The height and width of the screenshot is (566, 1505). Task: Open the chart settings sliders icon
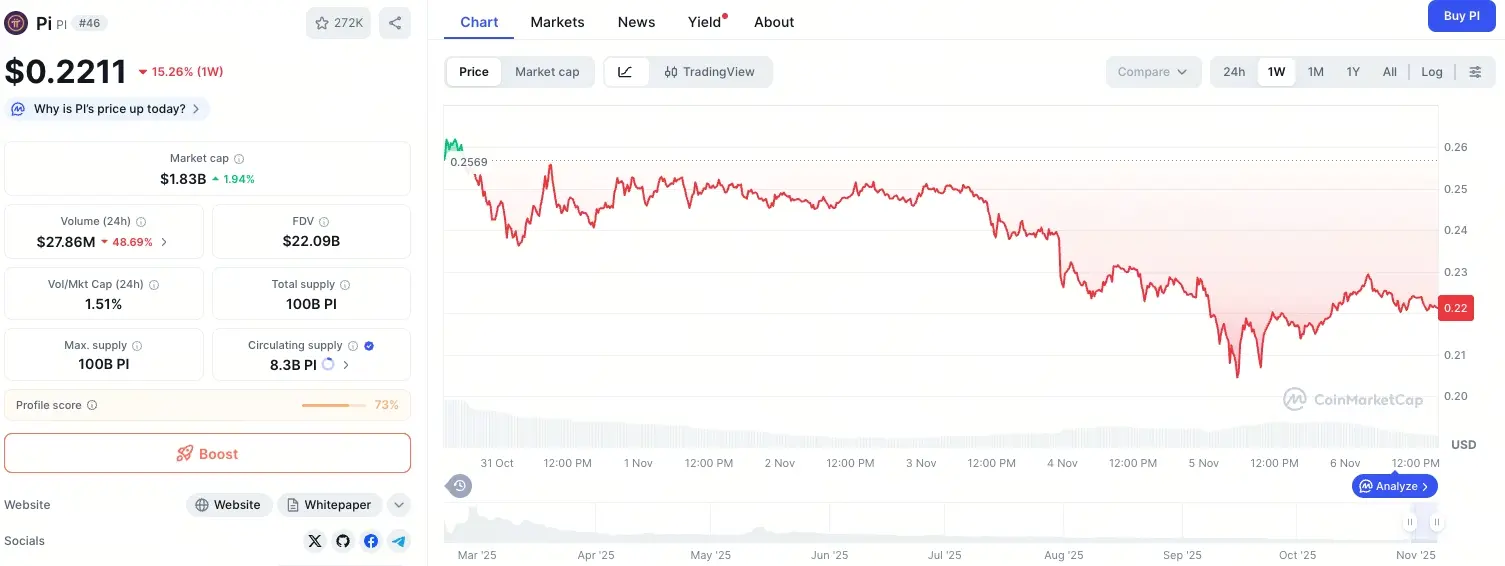[1475, 72]
